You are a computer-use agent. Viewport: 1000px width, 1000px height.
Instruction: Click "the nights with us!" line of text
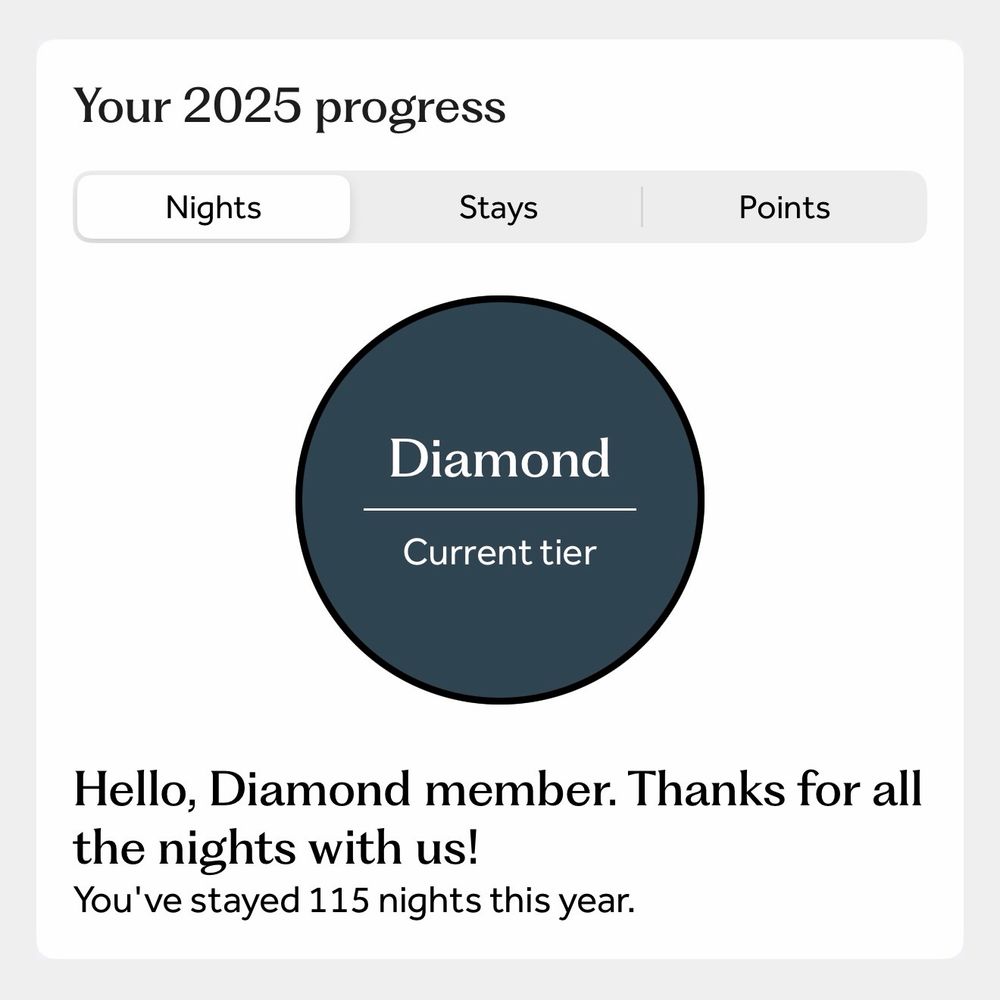tap(276, 848)
